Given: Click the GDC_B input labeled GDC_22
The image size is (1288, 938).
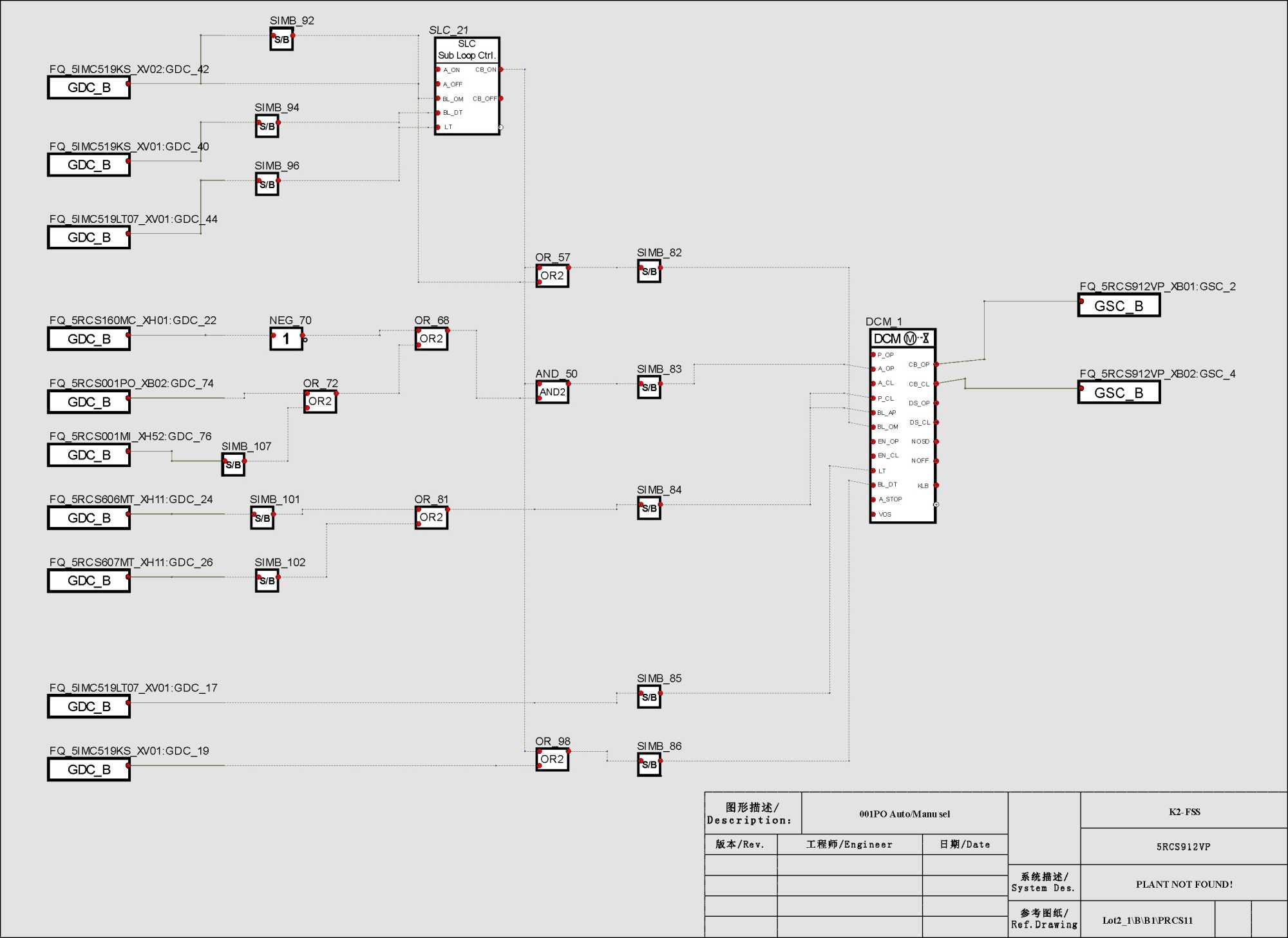Looking at the screenshot, I should 89,339.
